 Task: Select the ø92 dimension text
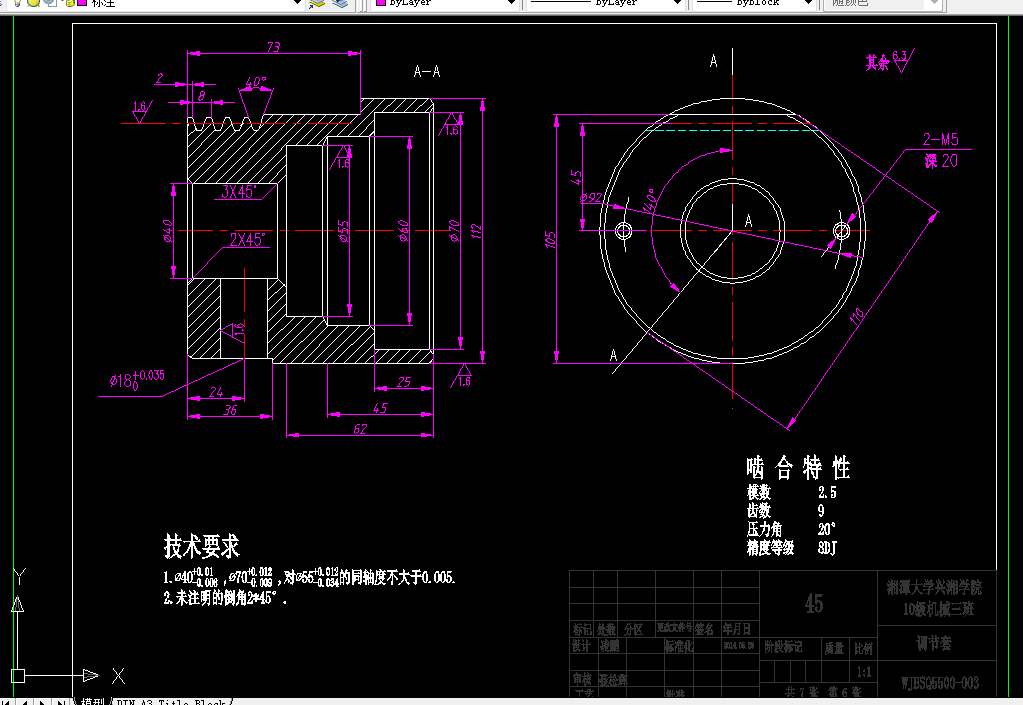(591, 197)
